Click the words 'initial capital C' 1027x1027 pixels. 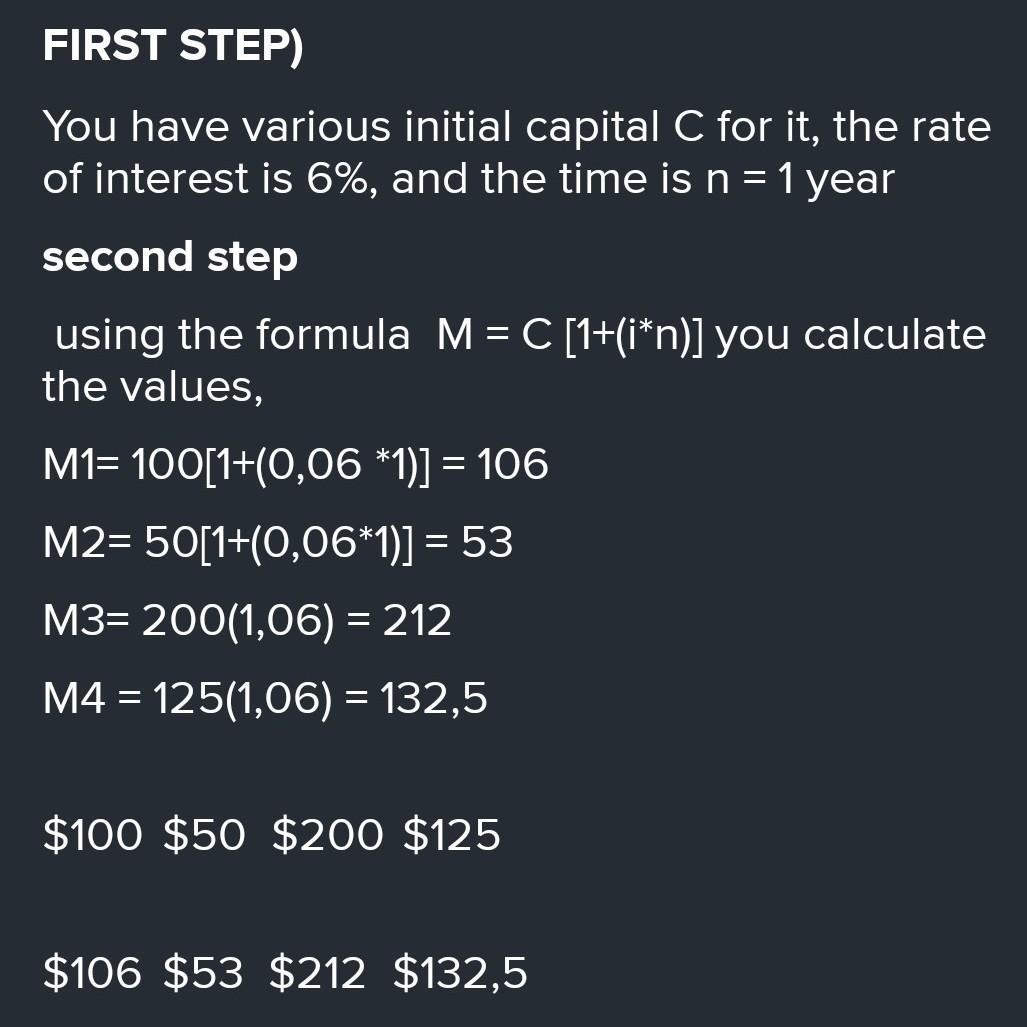(x=554, y=126)
